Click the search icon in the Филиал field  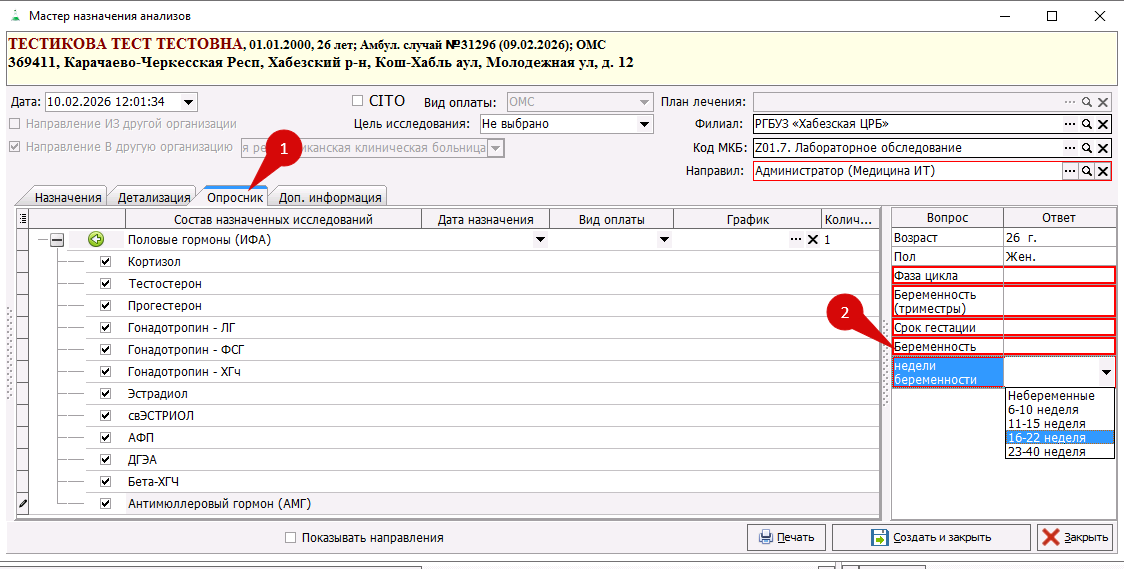(x=1086, y=124)
